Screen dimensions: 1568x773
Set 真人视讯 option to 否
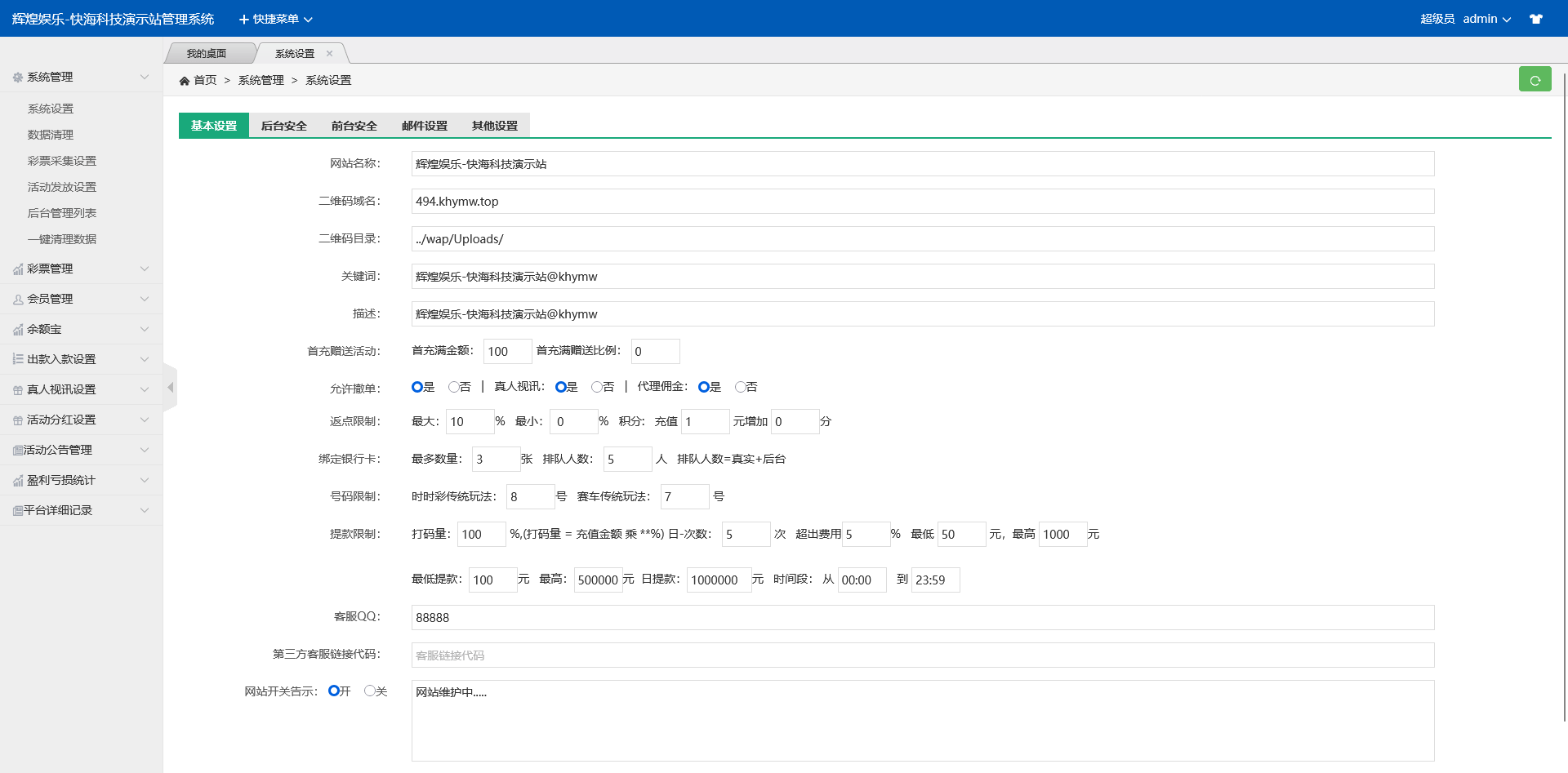click(x=597, y=387)
